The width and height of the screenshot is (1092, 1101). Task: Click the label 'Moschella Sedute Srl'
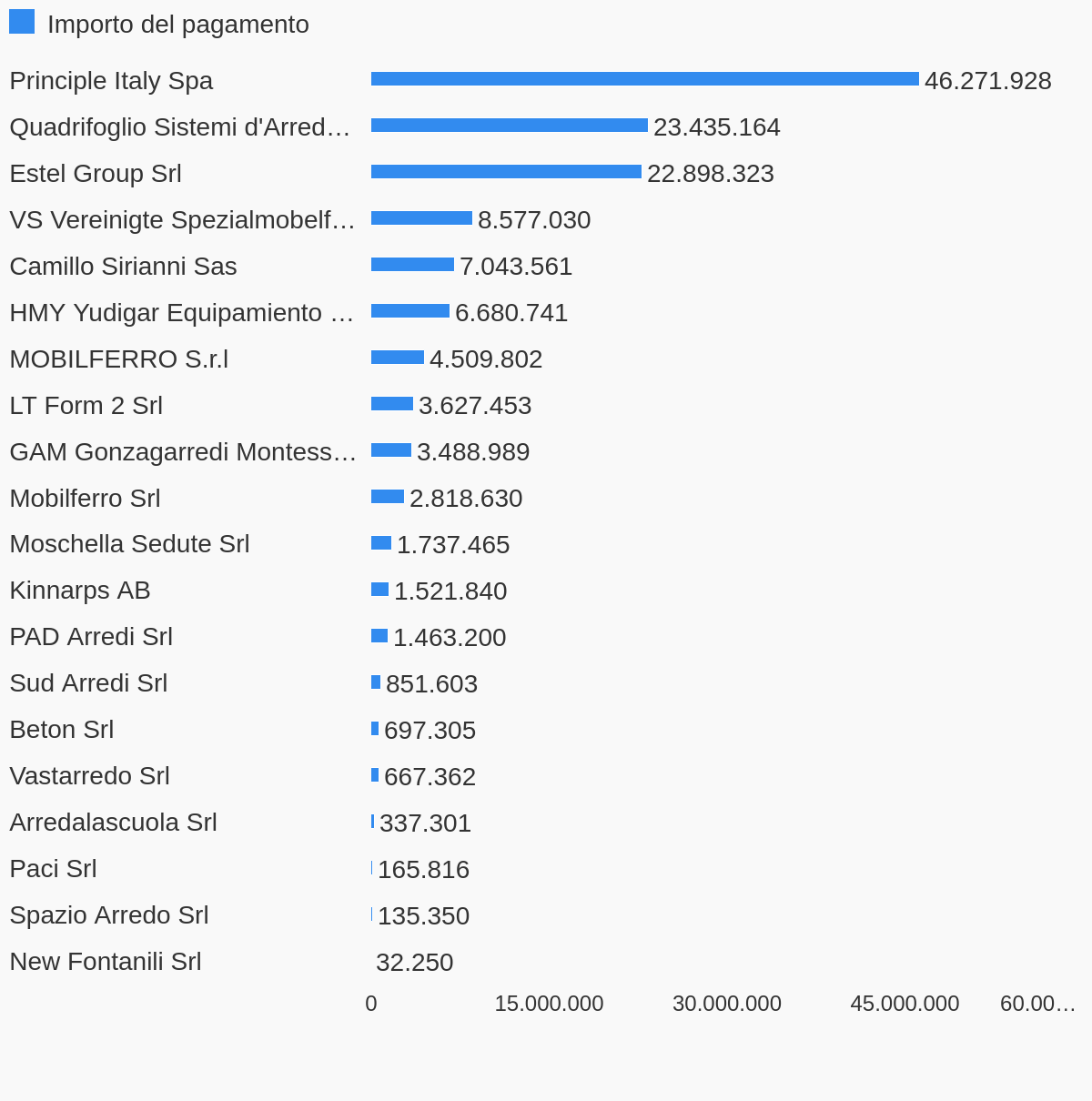[x=129, y=544]
